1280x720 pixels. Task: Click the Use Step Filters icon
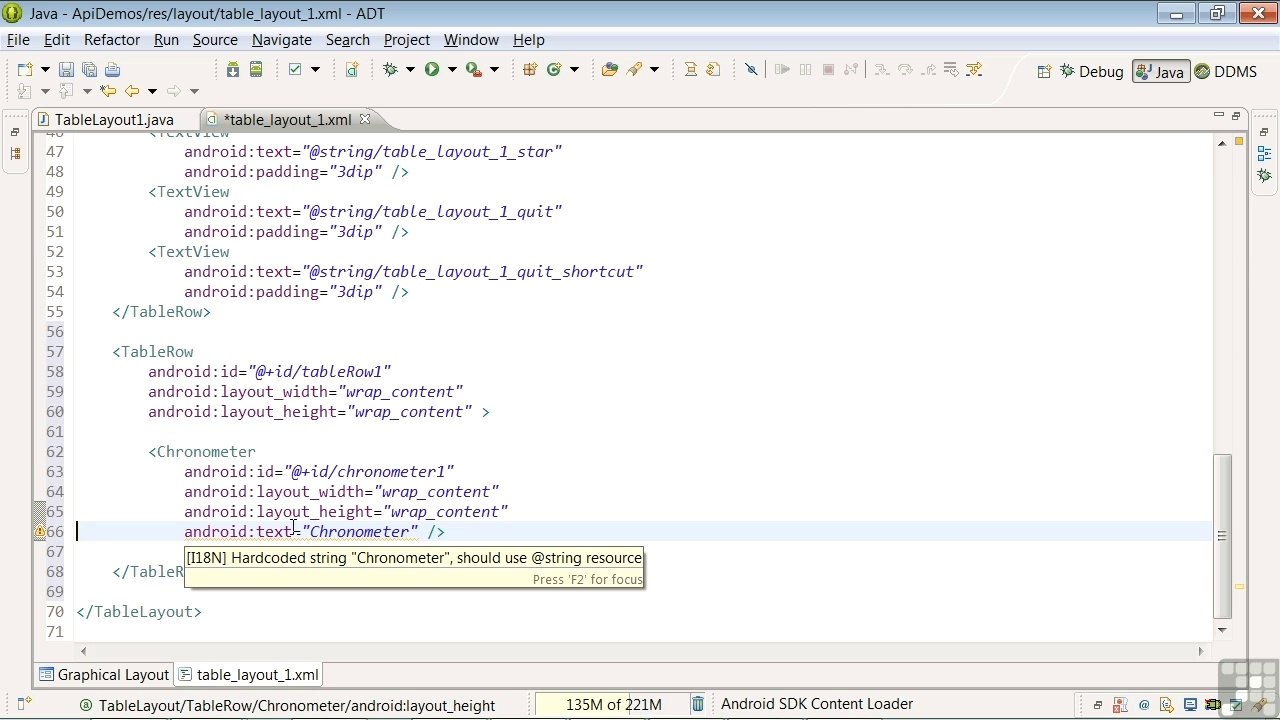pyautogui.click(x=974, y=69)
